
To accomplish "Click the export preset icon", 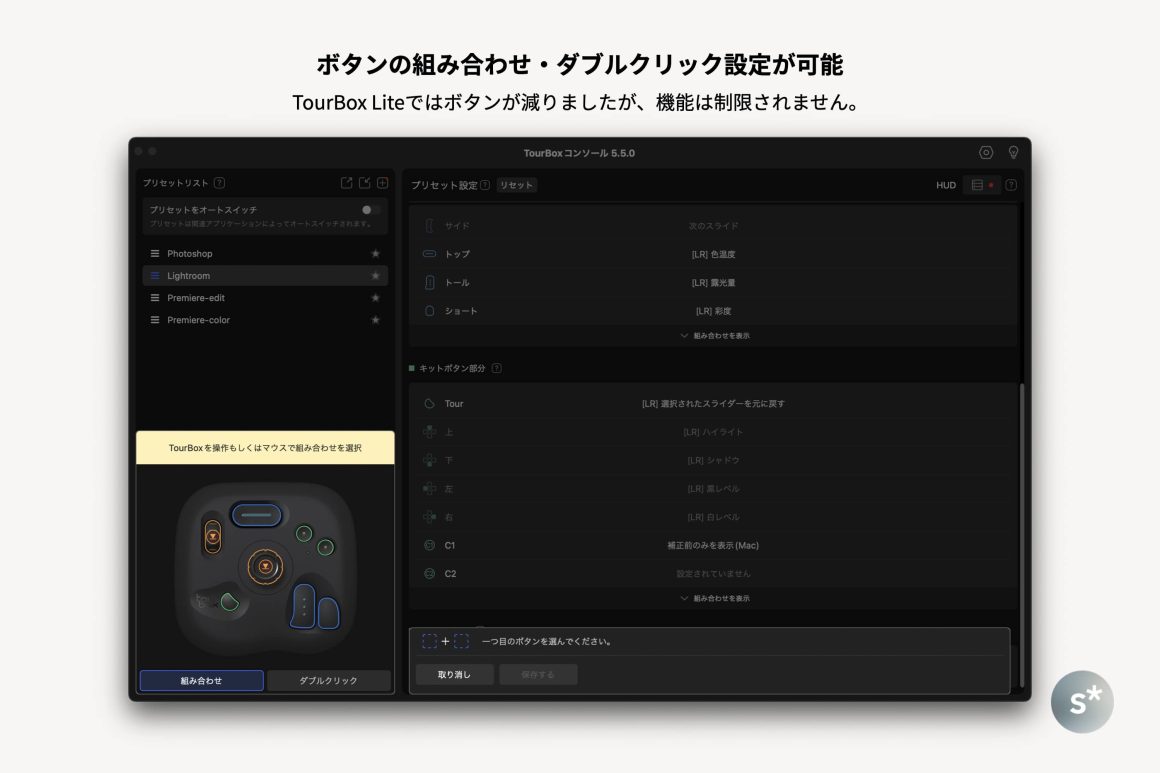I will point(347,183).
